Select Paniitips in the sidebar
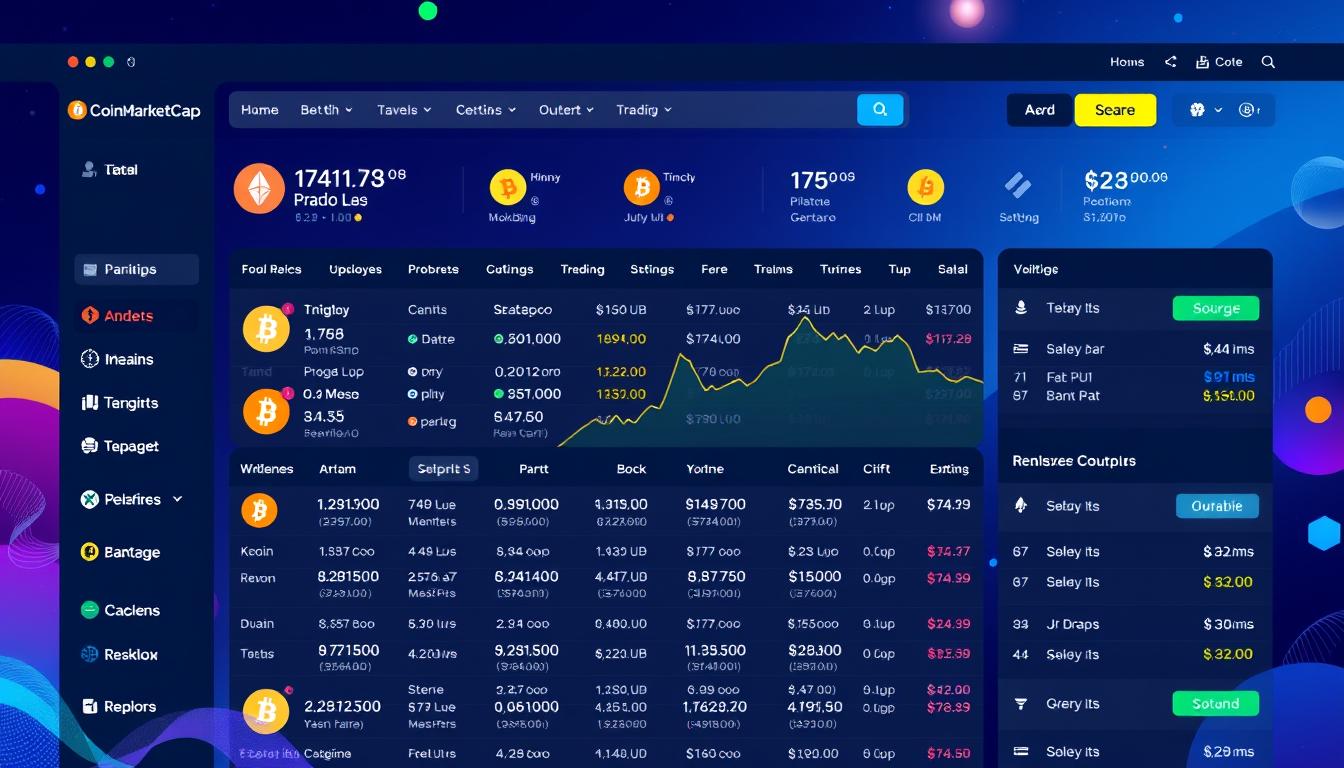The image size is (1344, 768). point(136,270)
